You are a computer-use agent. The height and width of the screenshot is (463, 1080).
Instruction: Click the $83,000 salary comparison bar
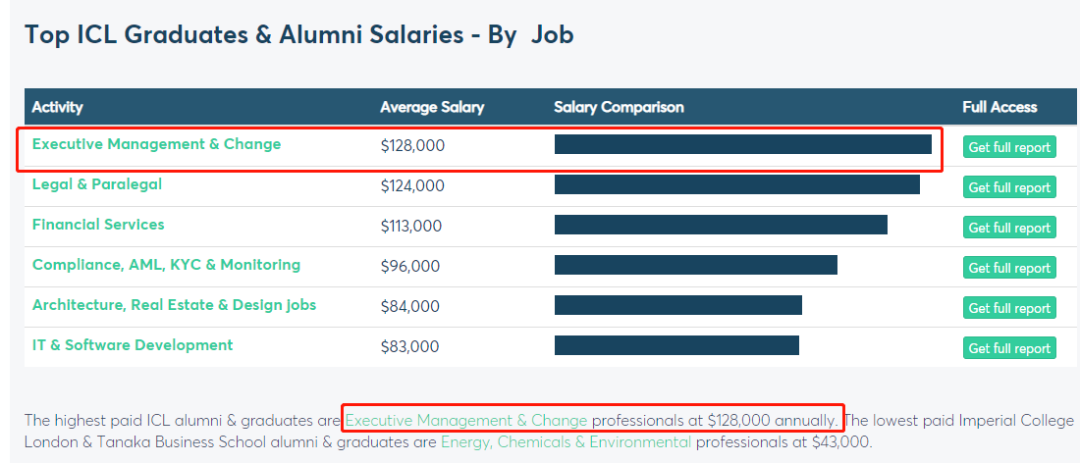point(677,345)
